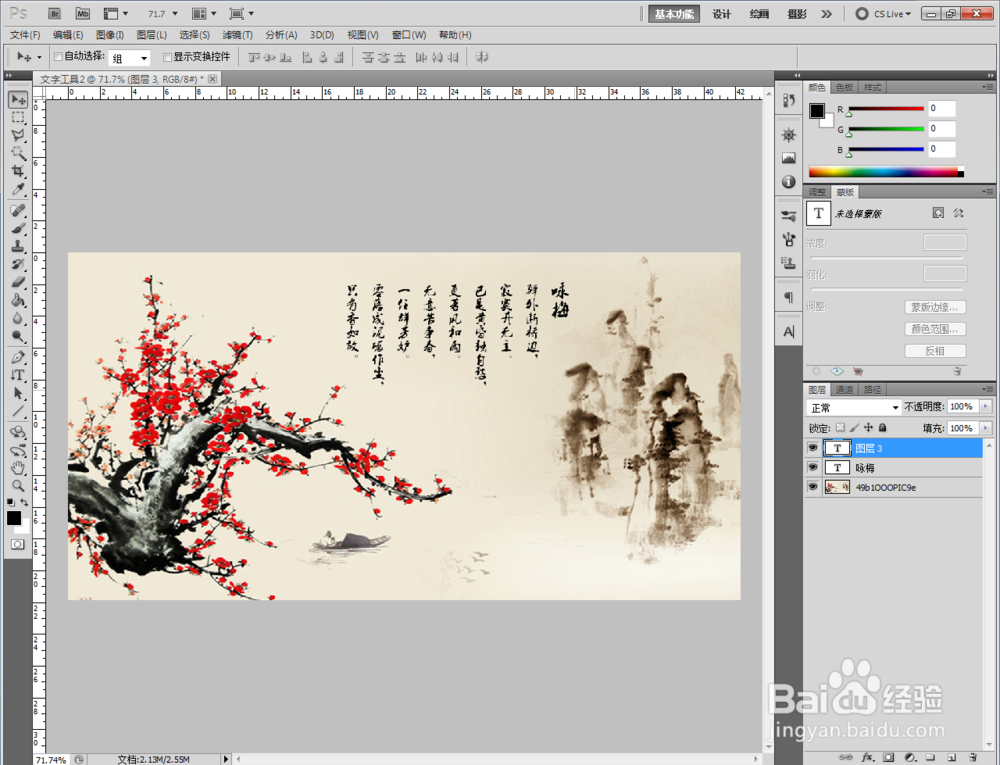
Task: Open the 图像(I) menu
Action: [x=110, y=35]
